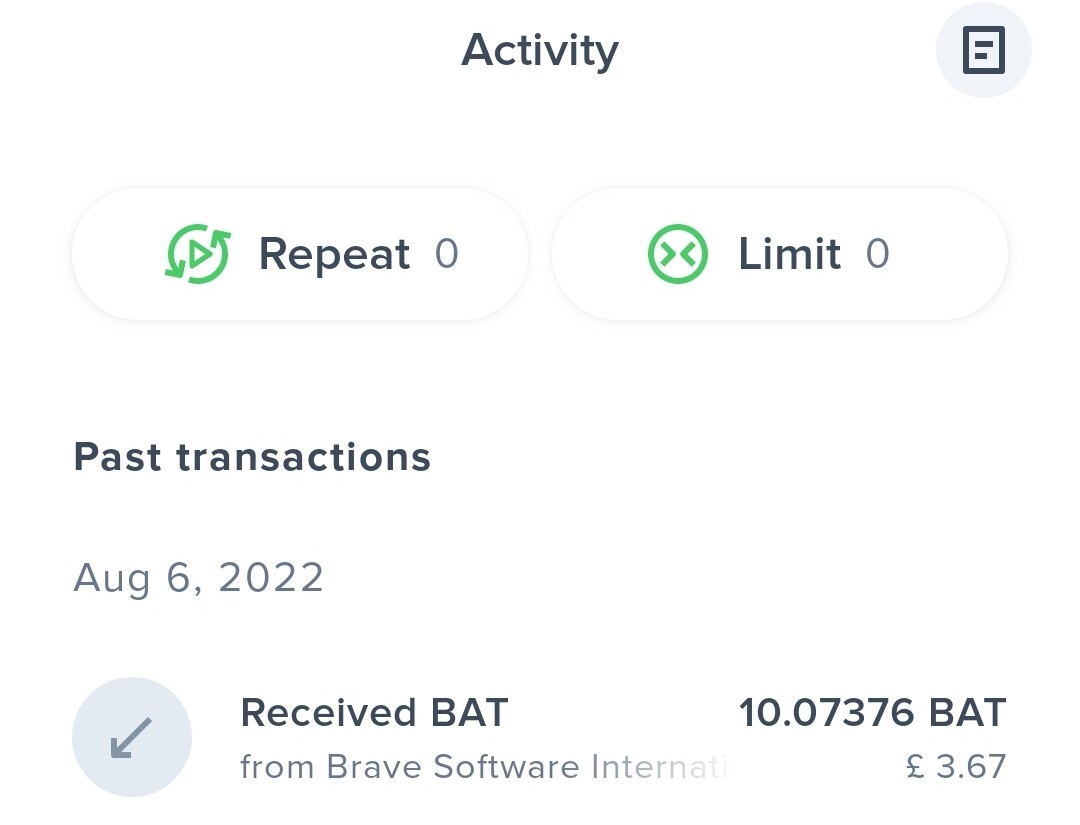Image resolution: width=1080 pixels, height=825 pixels.
Task: Click the BAT currency unit beside 10.07376
Action: [967, 713]
